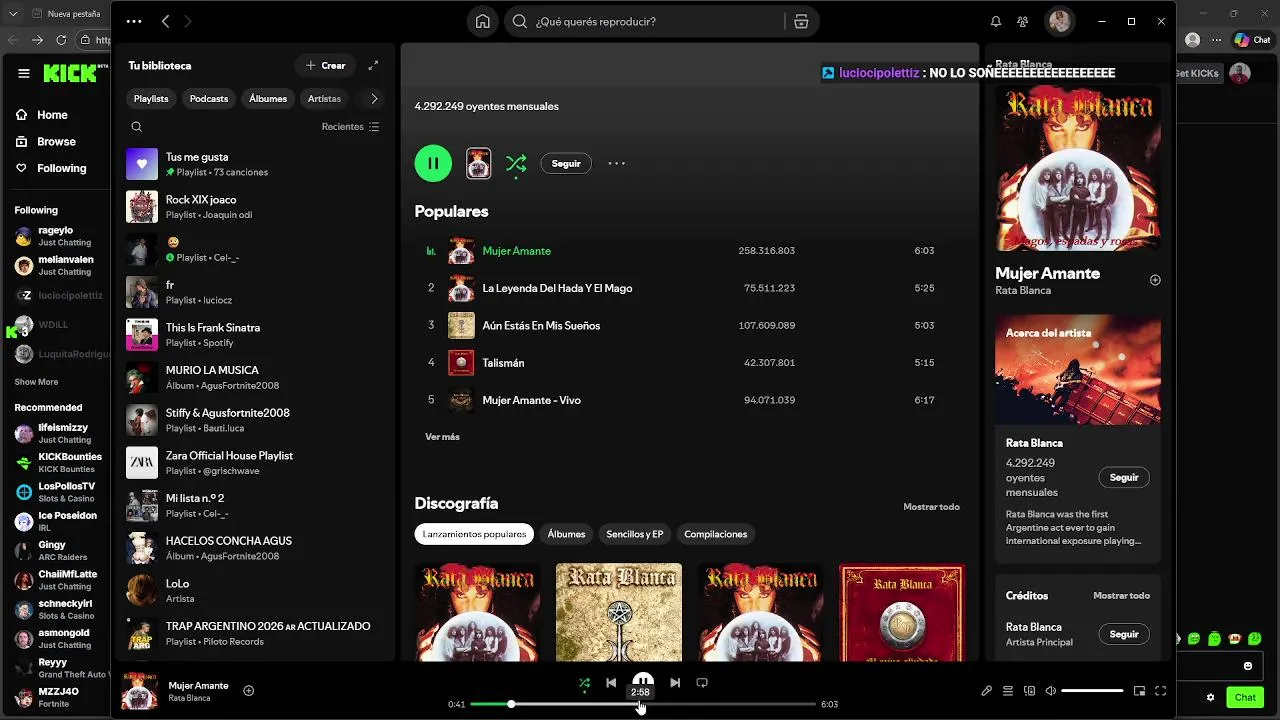The width and height of the screenshot is (1280, 720).
Task: Click Mostrar todo next to Discografía
Action: [931, 507]
